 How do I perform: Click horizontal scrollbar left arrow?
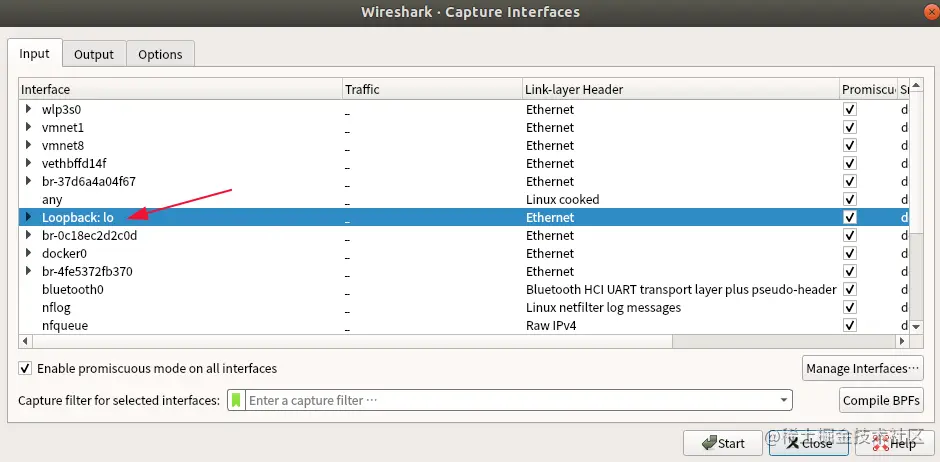point(25,341)
